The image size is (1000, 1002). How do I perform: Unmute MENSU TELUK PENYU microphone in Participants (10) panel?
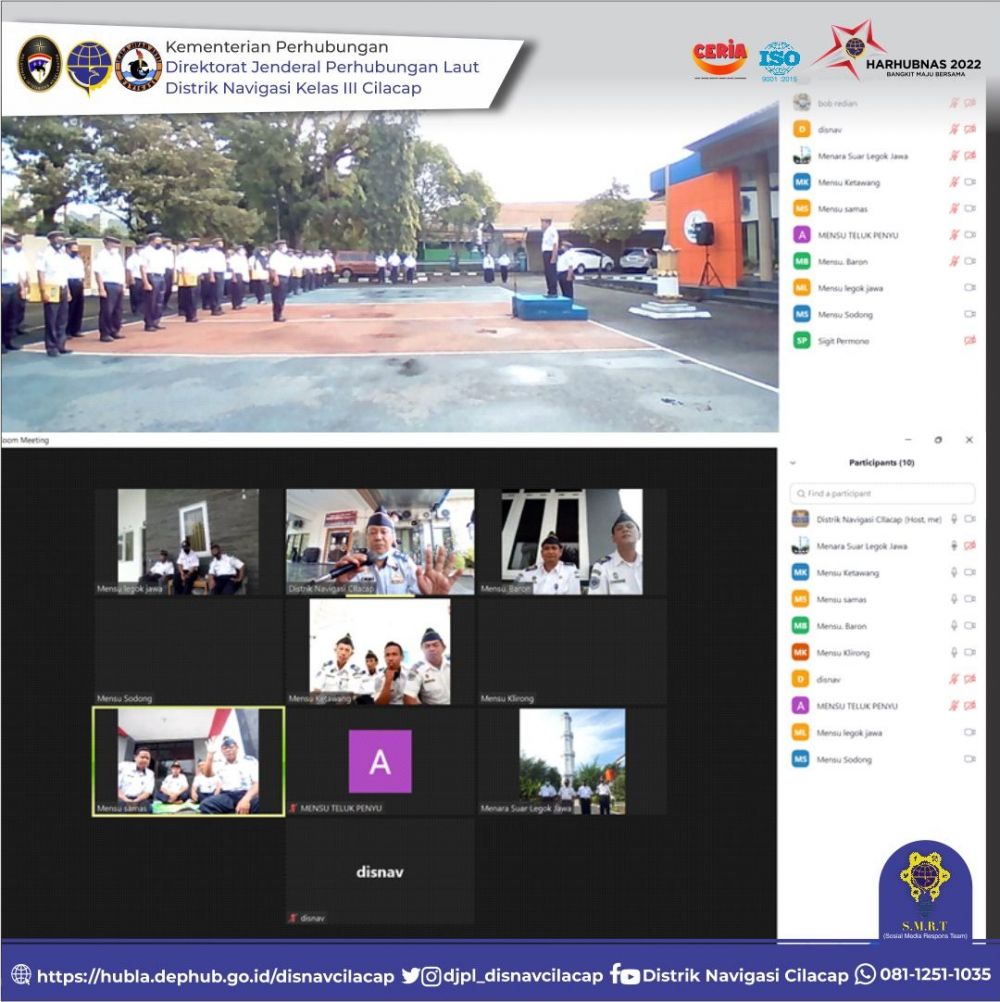click(954, 705)
